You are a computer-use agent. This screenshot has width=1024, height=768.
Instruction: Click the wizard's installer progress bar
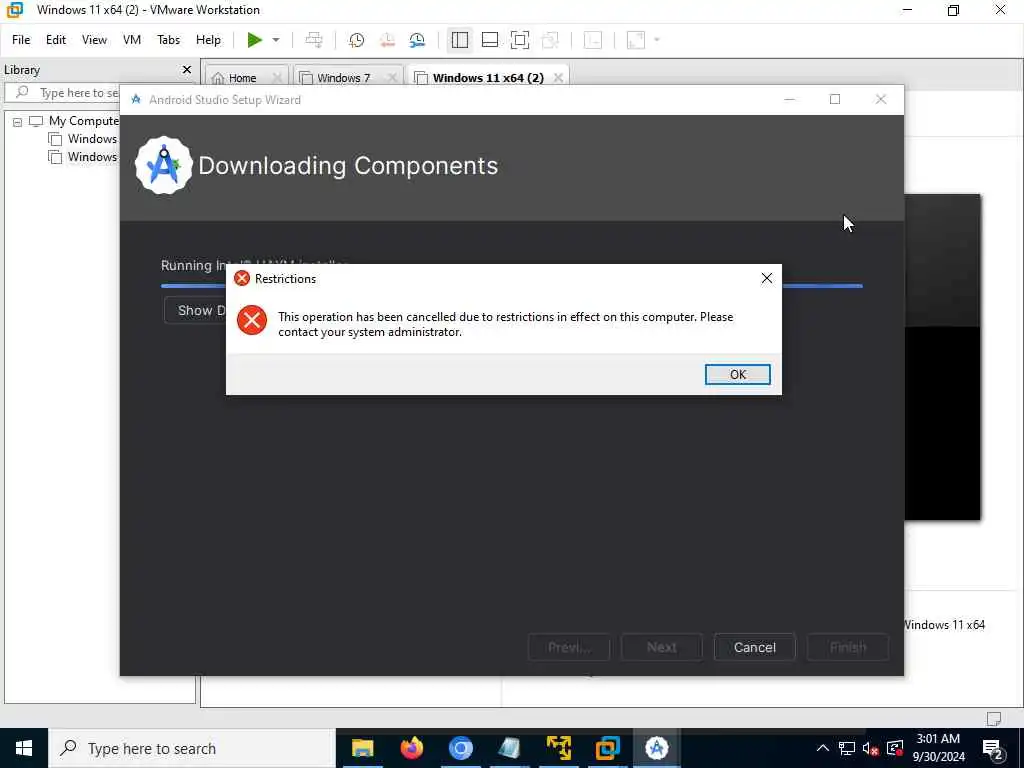(x=511, y=286)
